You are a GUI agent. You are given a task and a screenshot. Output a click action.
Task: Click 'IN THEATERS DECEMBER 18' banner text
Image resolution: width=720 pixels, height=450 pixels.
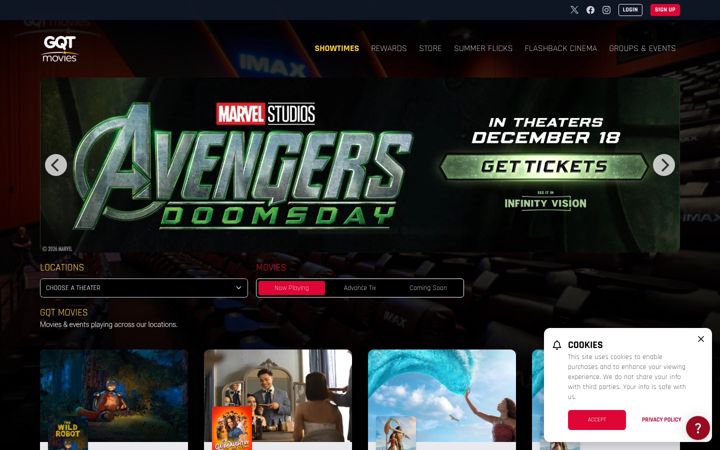click(x=546, y=130)
